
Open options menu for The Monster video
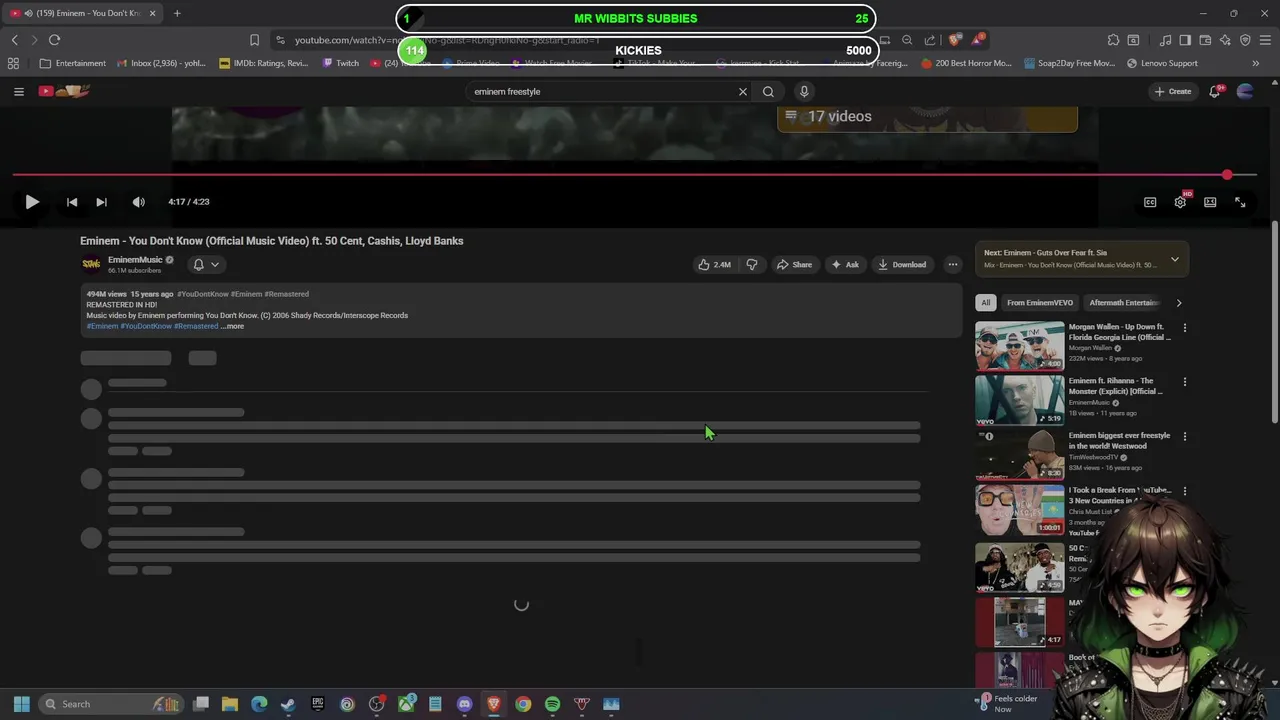point(1185,382)
